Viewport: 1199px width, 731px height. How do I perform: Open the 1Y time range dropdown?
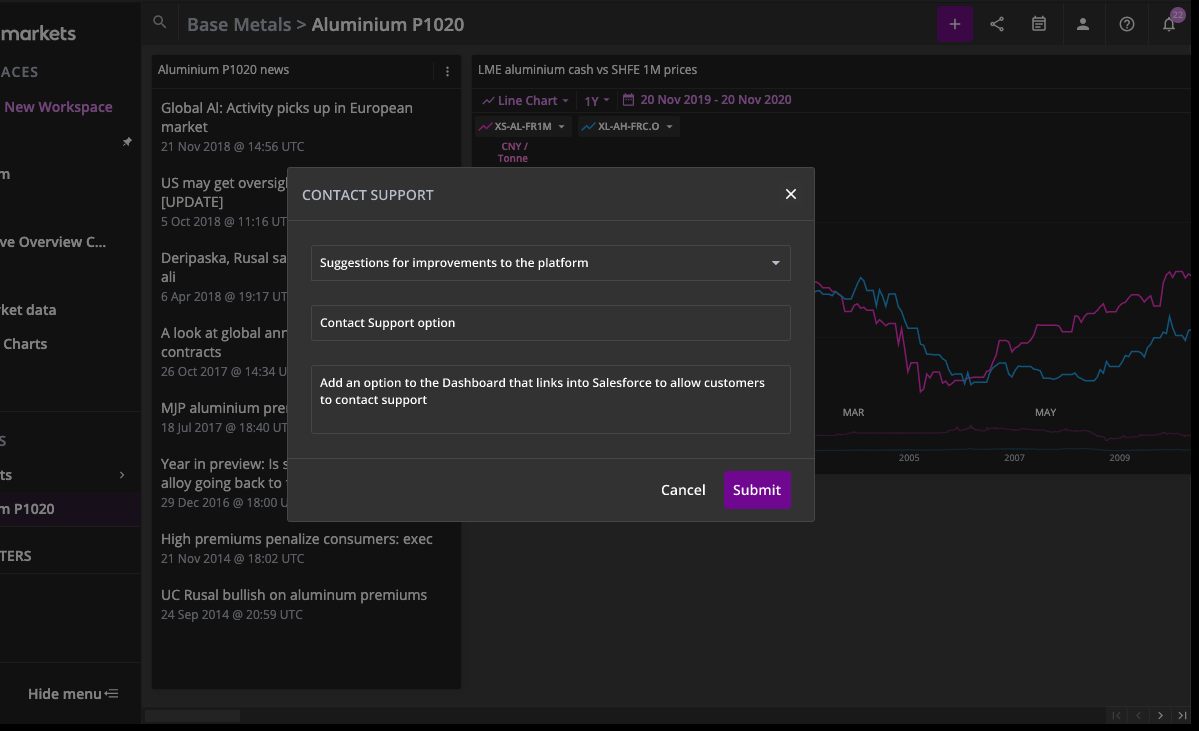pyautogui.click(x=597, y=100)
